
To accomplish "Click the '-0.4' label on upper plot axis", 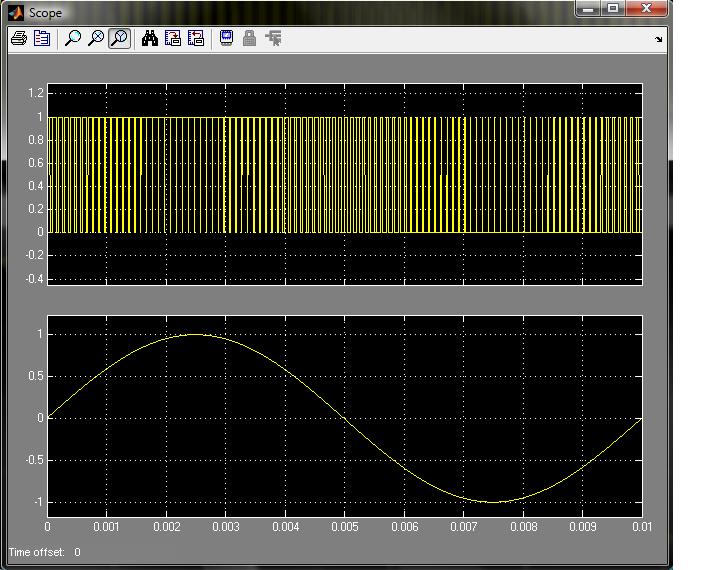I will click(34, 279).
